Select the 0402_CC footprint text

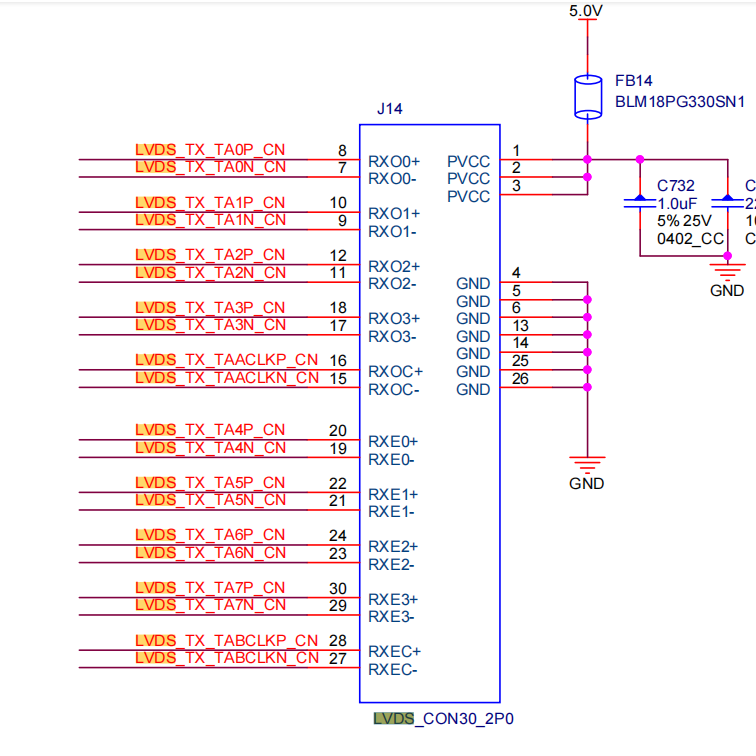click(690, 239)
